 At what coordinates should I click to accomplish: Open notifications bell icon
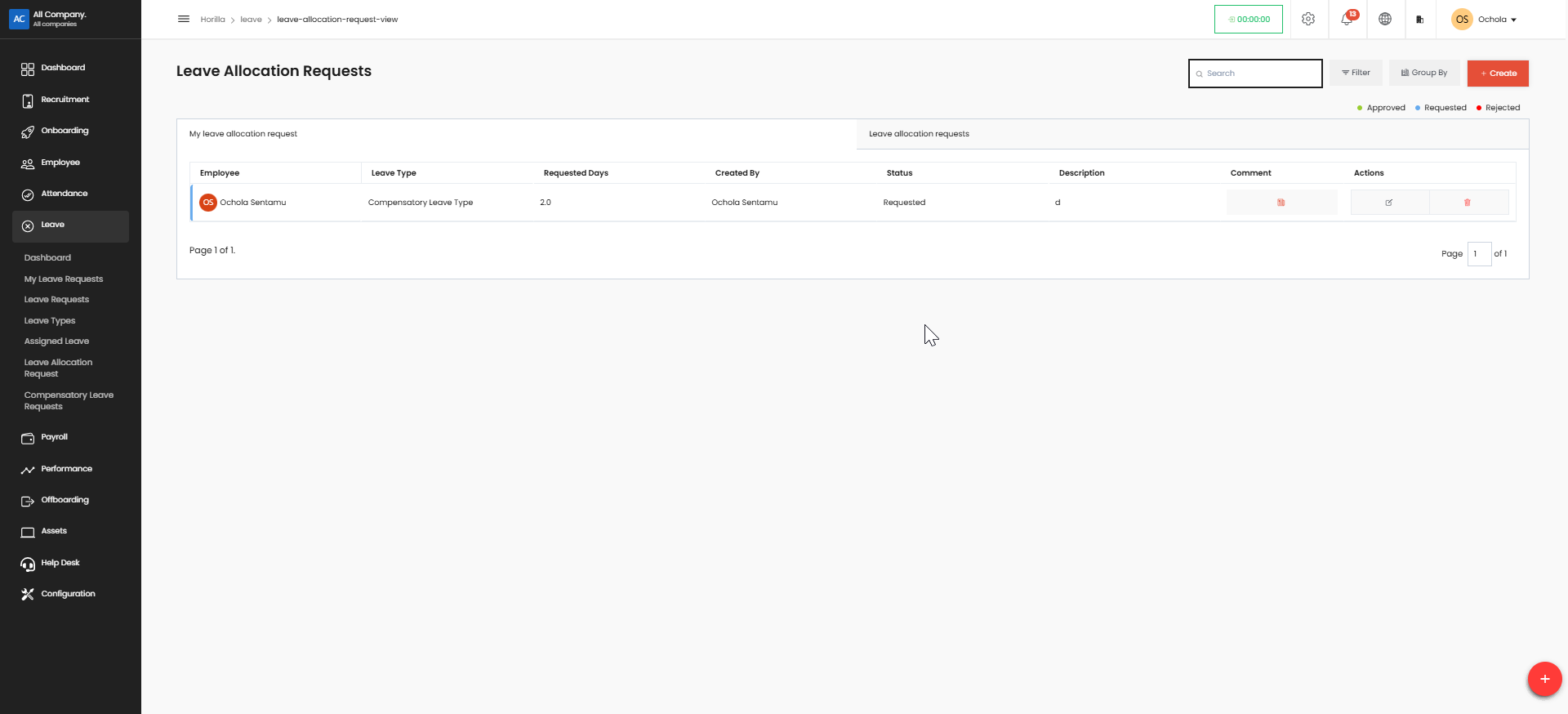pos(1347,19)
